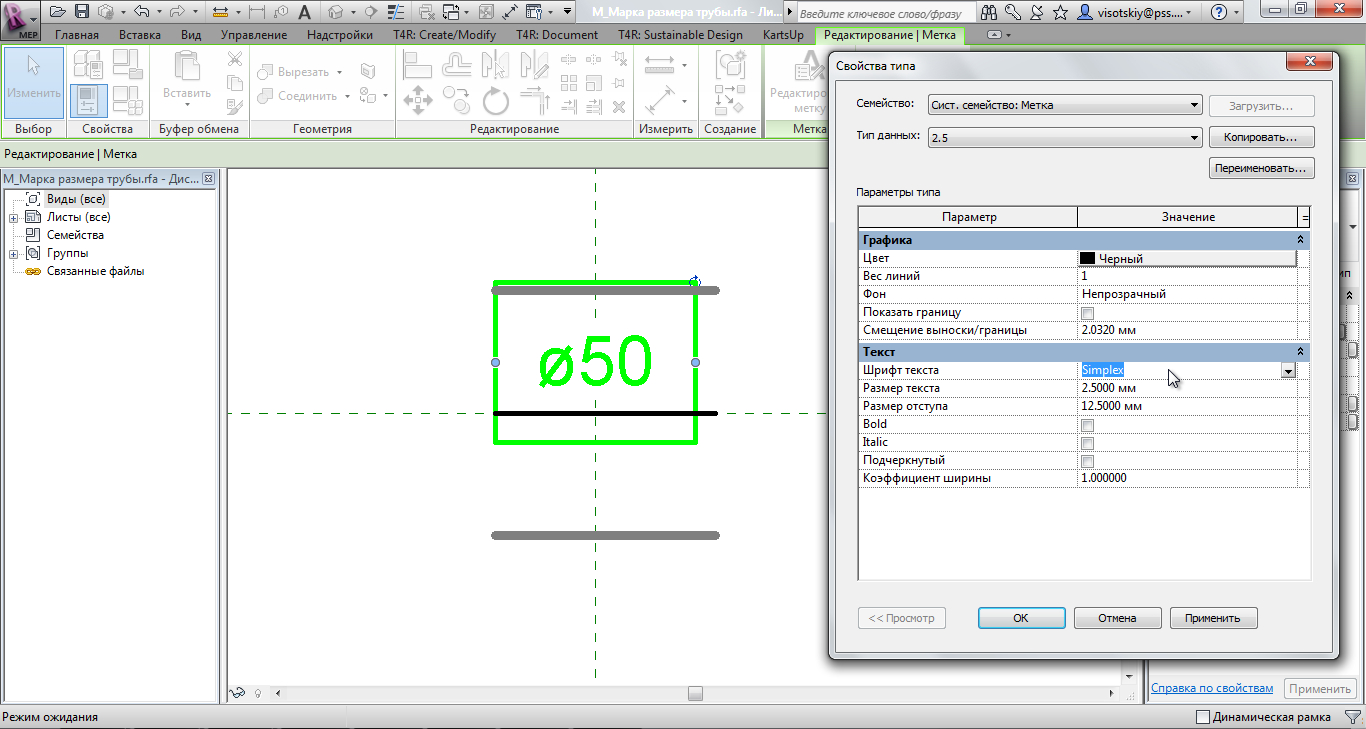Click the 'Применить' button in the dialog
The image size is (1366, 729).
tap(1213, 618)
